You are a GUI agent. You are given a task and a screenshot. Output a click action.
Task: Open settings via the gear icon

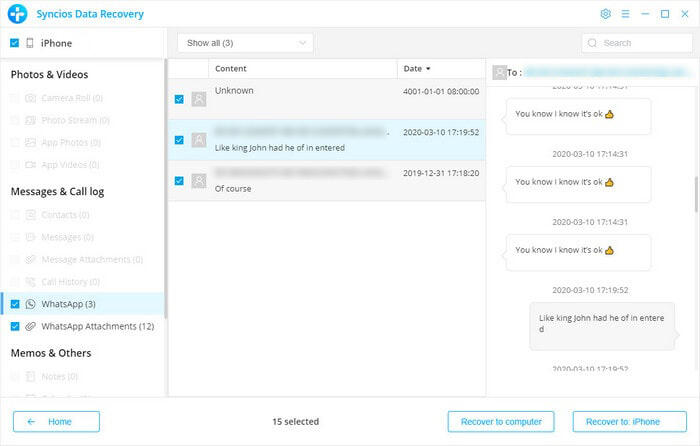[605, 14]
